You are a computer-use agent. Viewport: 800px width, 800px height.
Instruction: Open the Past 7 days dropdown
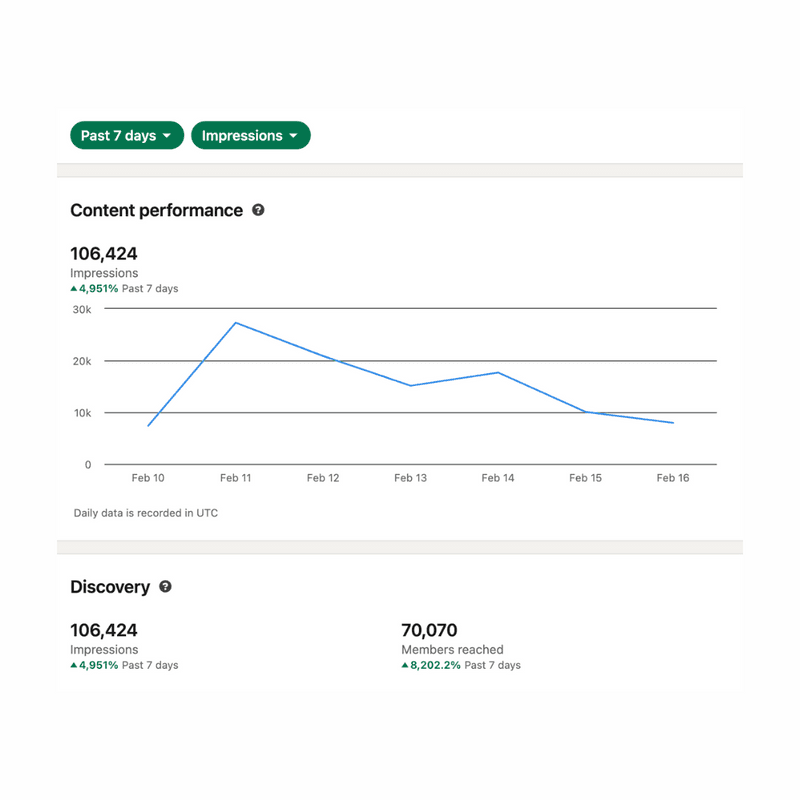point(127,136)
